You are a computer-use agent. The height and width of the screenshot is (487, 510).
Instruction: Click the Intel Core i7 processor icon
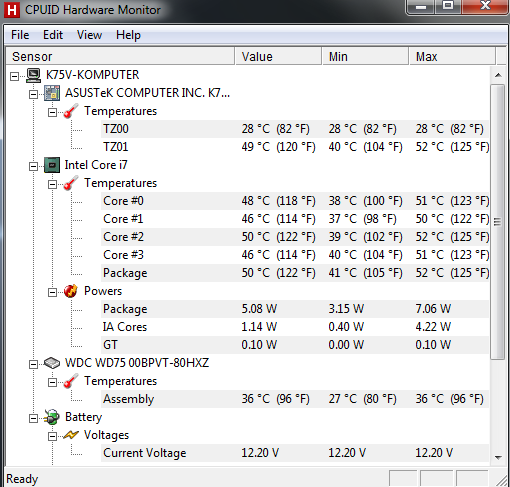pos(52,165)
